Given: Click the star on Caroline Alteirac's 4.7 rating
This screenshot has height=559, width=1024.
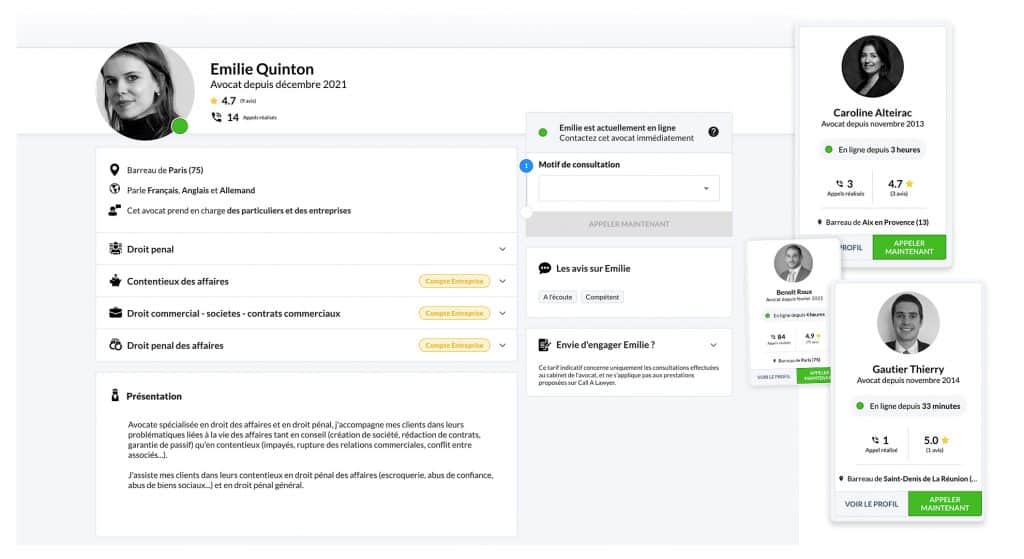Looking at the screenshot, I should (910, 184).
